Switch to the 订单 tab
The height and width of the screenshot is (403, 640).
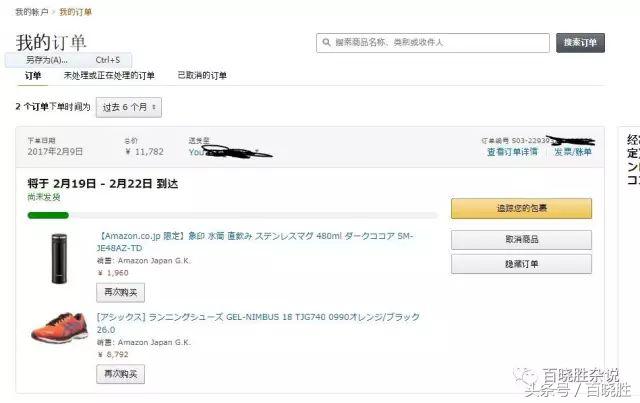[x=33, y=76]
